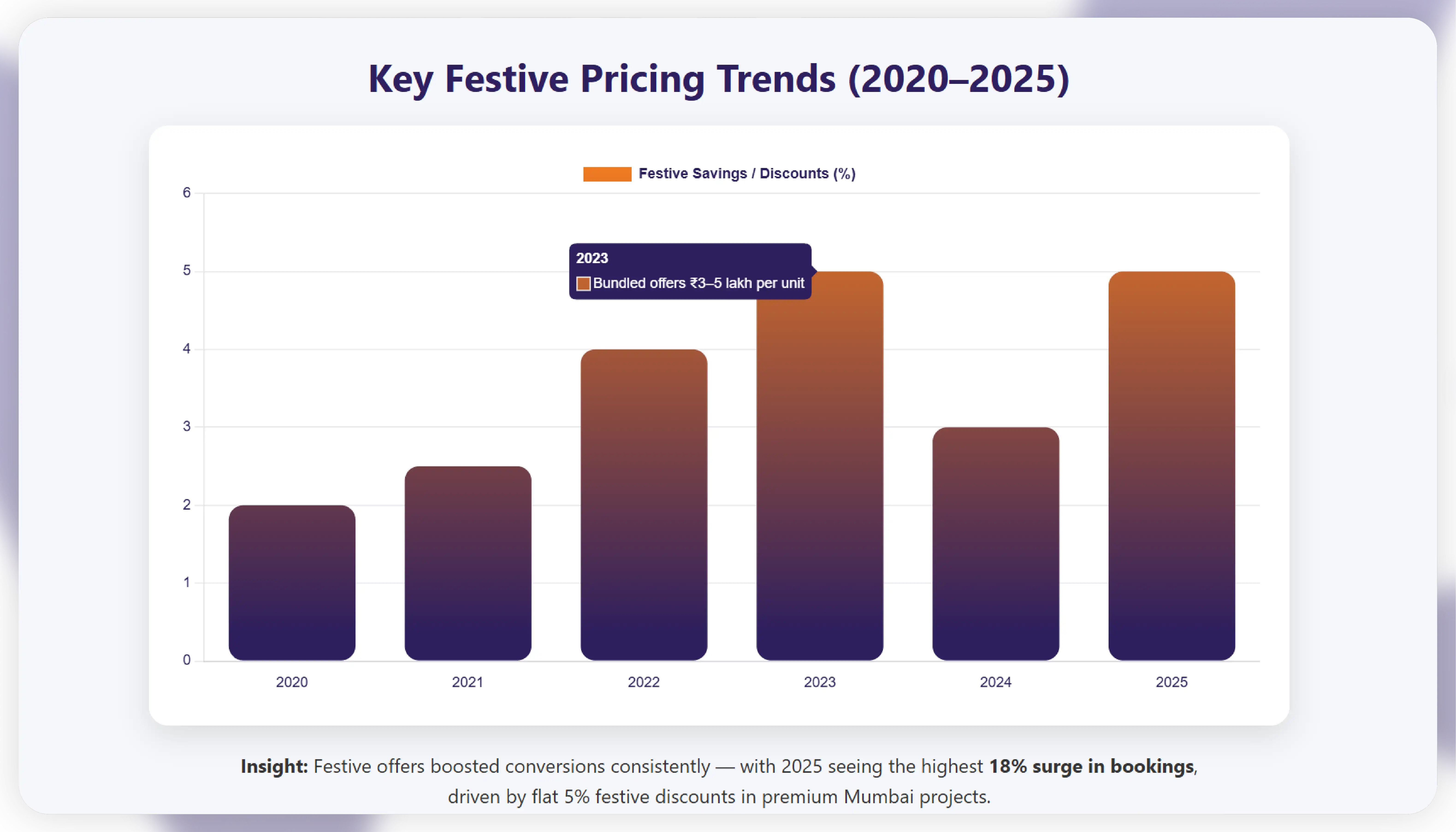This screenshot has height=832, width=1456.
Task: Click the 2021 bar
Action: (x=468, y=563)
